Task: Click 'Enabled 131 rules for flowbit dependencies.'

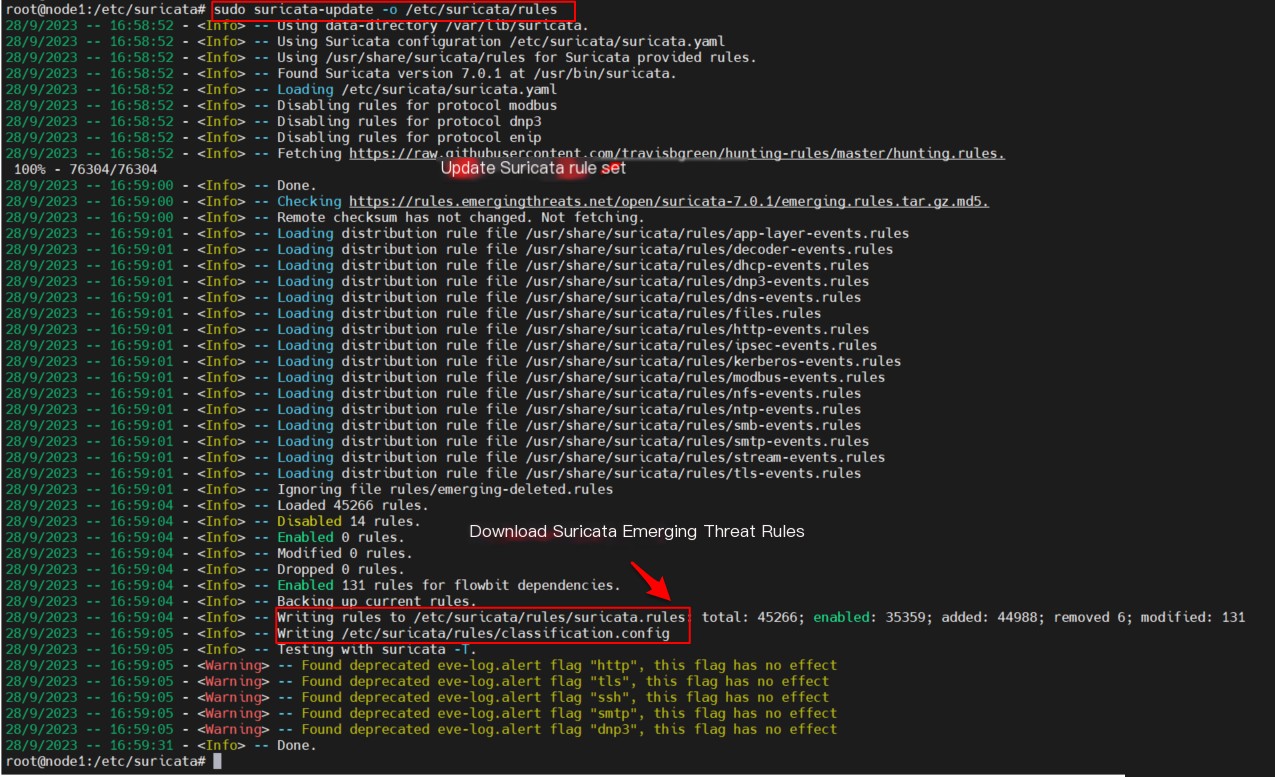Action: (x=449, y=585)
